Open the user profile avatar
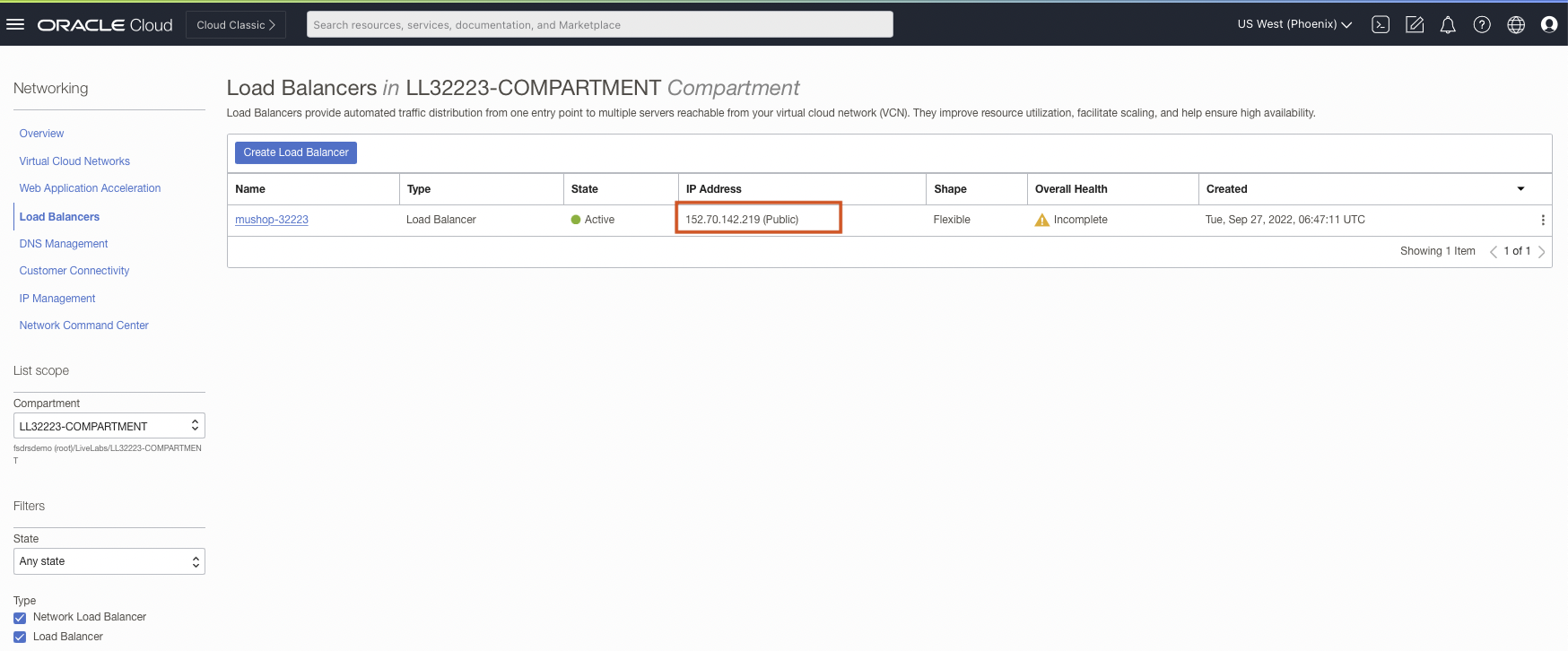 pyautogui.click(x=1549, y=25)
